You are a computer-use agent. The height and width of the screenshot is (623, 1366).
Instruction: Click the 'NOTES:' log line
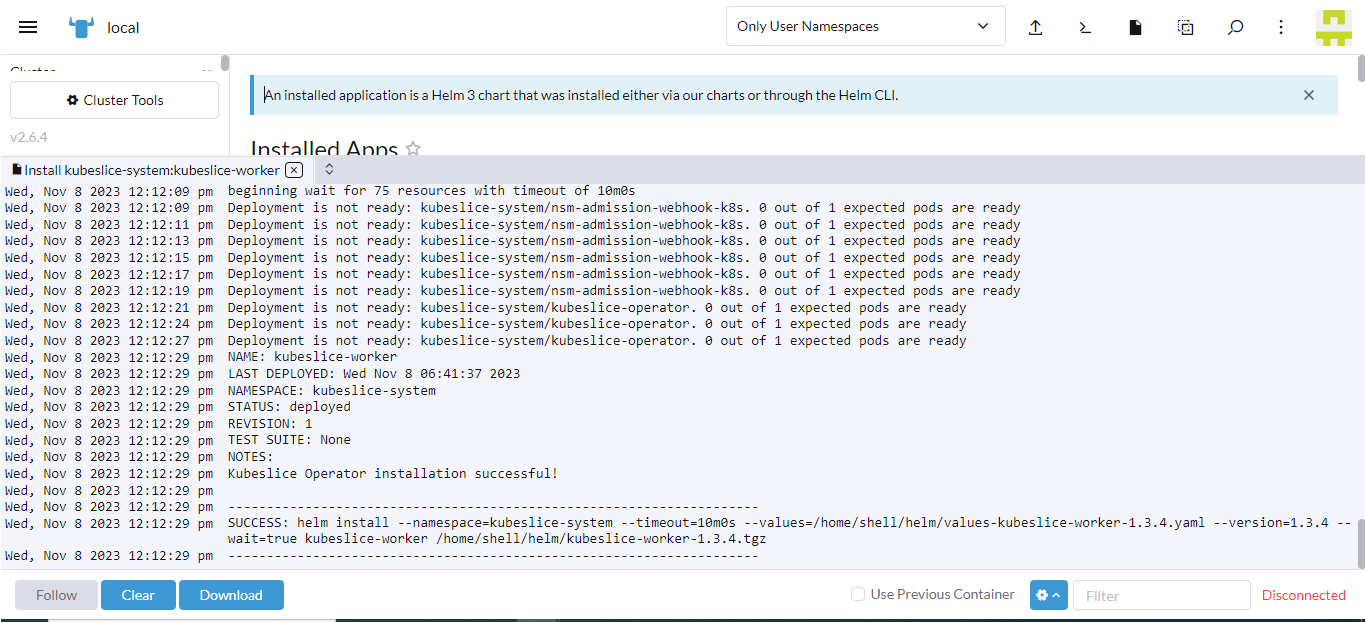pyautogui.click(x=250, y=457)
